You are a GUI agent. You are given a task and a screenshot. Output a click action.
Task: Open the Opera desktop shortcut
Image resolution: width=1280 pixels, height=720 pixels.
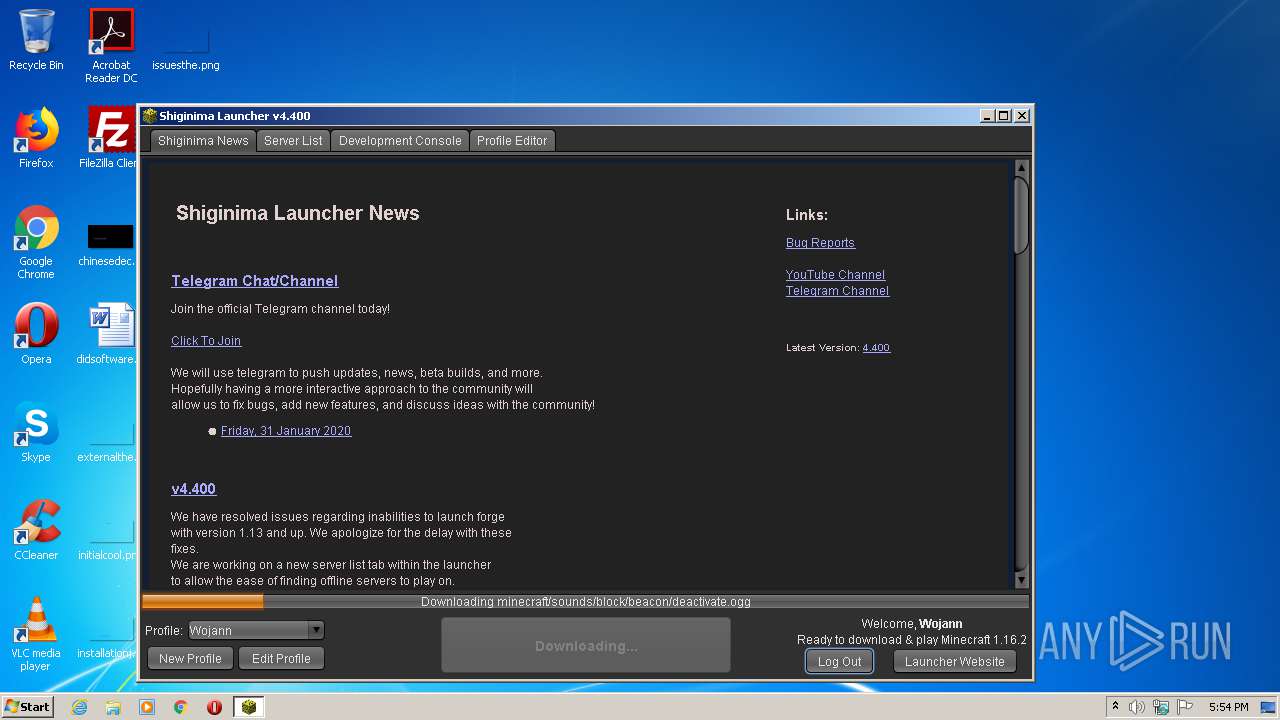[x=36, y=334]
